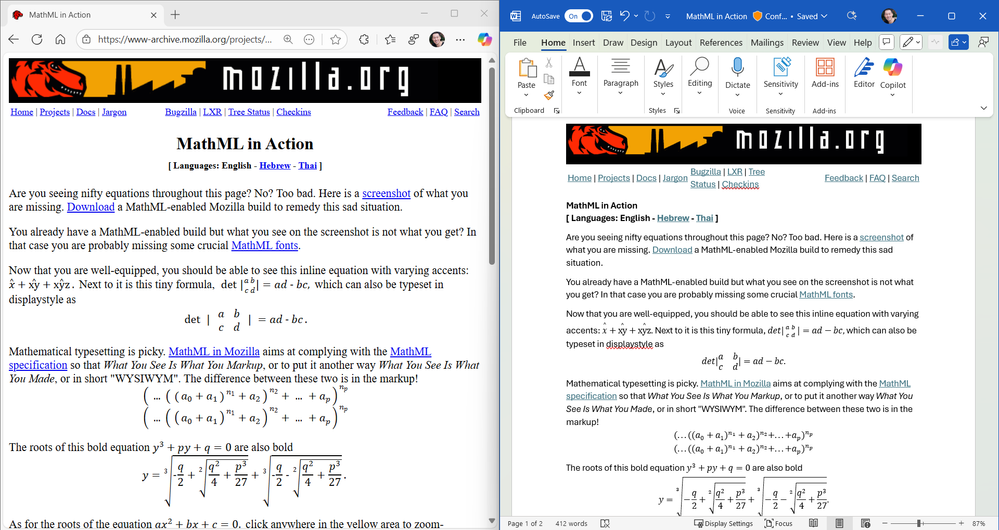999x530 pixels.
Task: Click Redo in Word title bar
Action: tap(650, 16)
